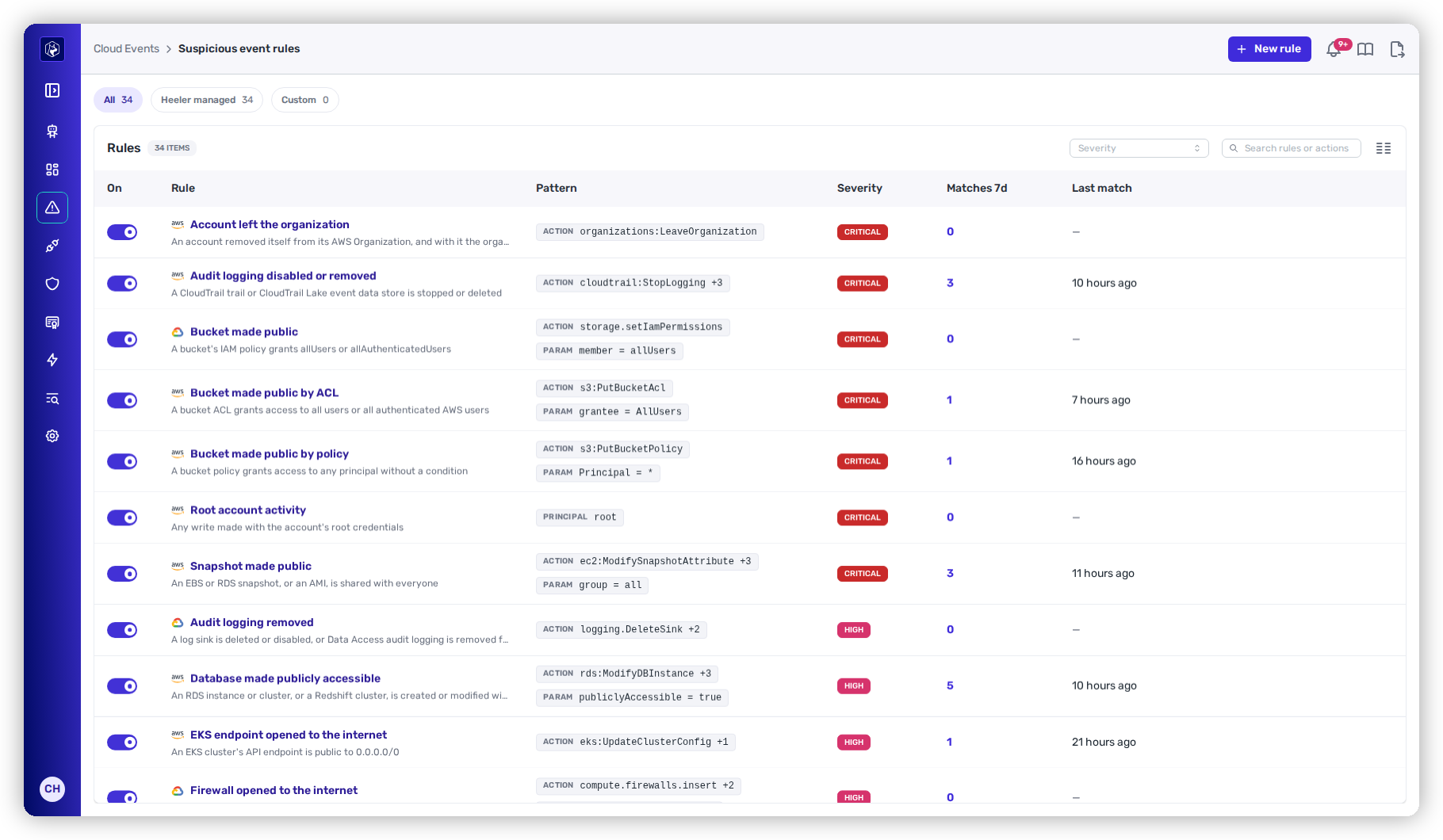Open notifications bell icon
The height and width of the screenshot is (840, 1443).
(x=1334, y=50)
